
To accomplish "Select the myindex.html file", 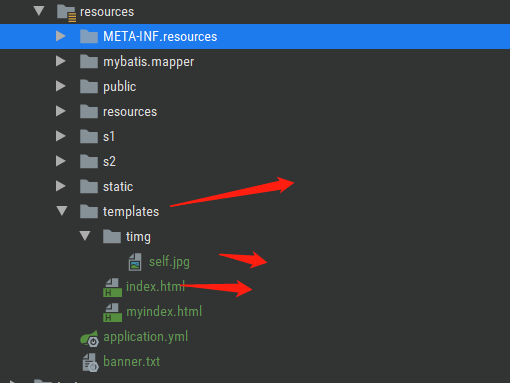I will point(164,312).
